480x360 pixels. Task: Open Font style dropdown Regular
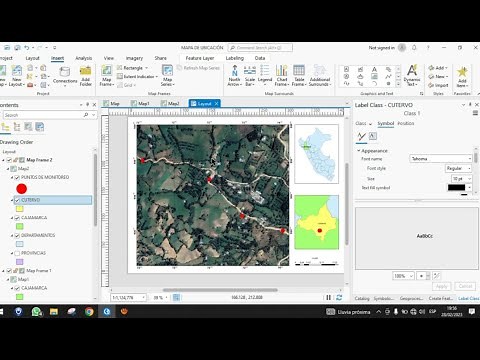point(458,168)
